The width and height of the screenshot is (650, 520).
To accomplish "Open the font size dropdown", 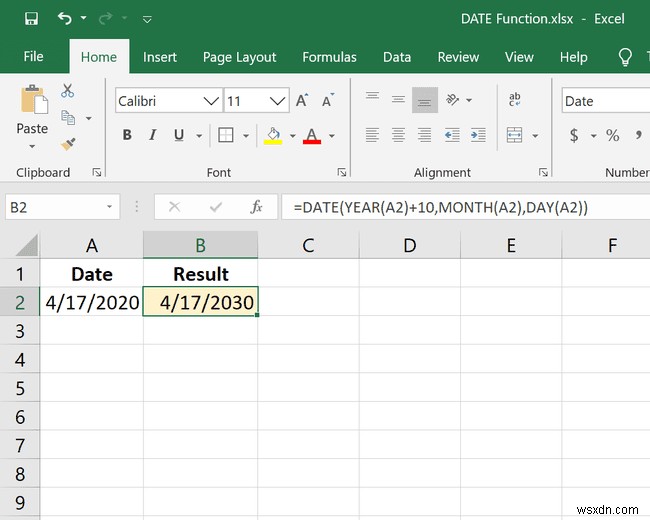I will pyautogui.click(x=277, y=101).
